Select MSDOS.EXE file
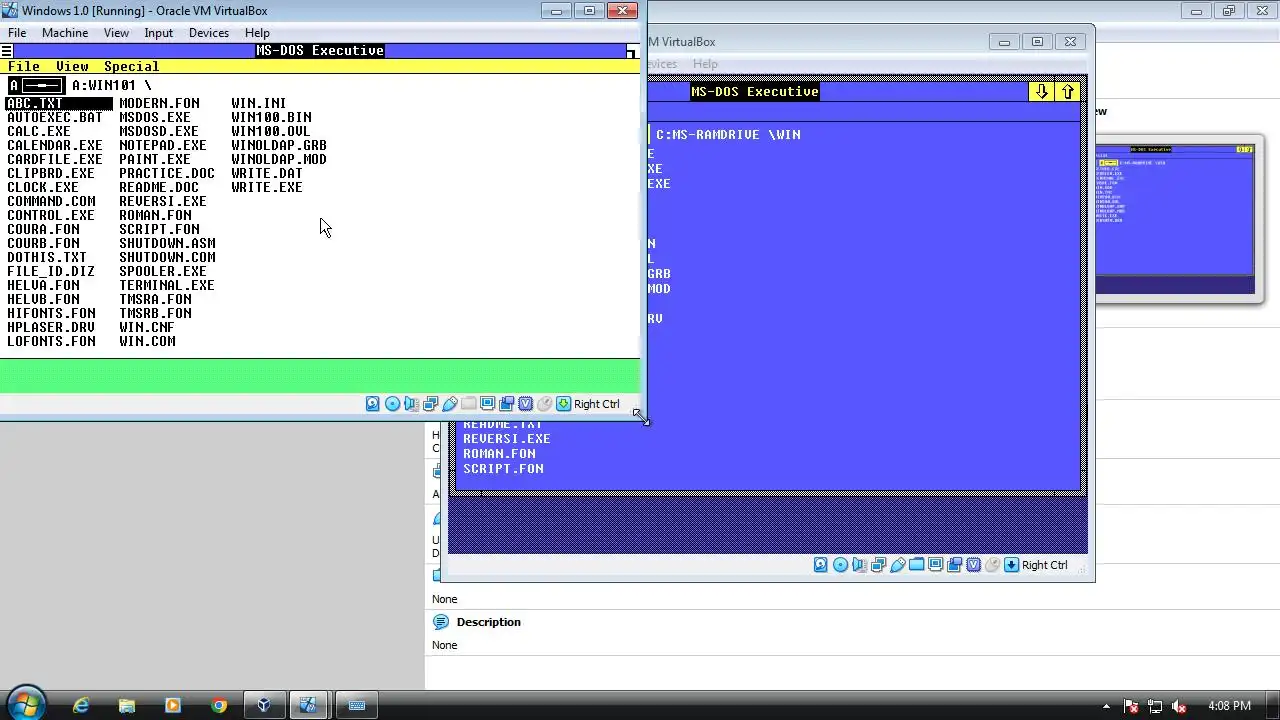Screen dimensions: 1280x720 (x=155, y=117)
